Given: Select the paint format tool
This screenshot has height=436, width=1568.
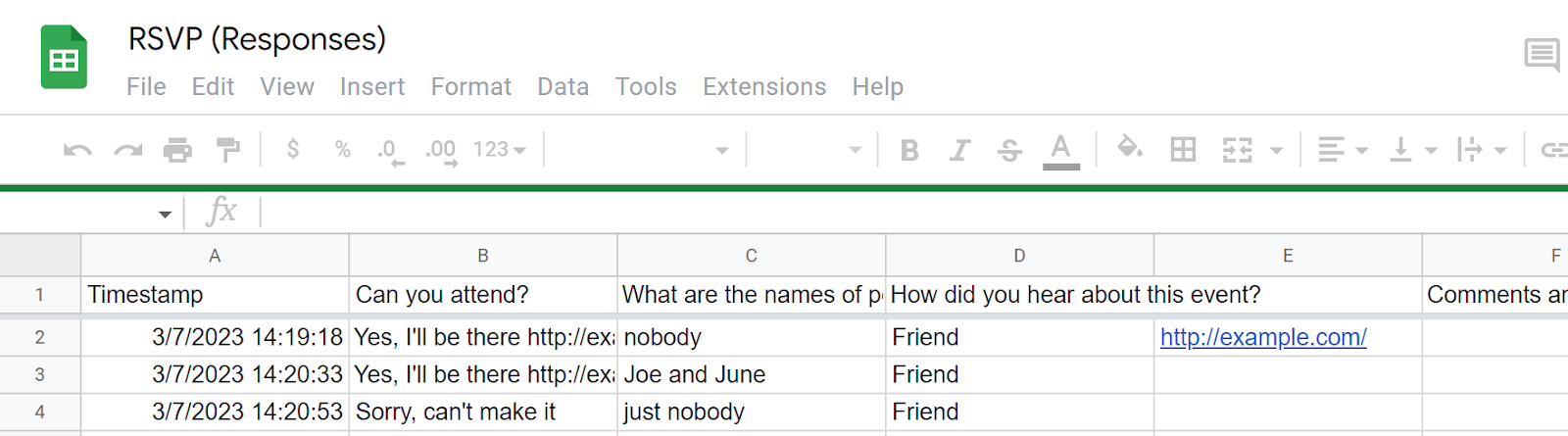Looking at the screenshot, I should (228, 150).
